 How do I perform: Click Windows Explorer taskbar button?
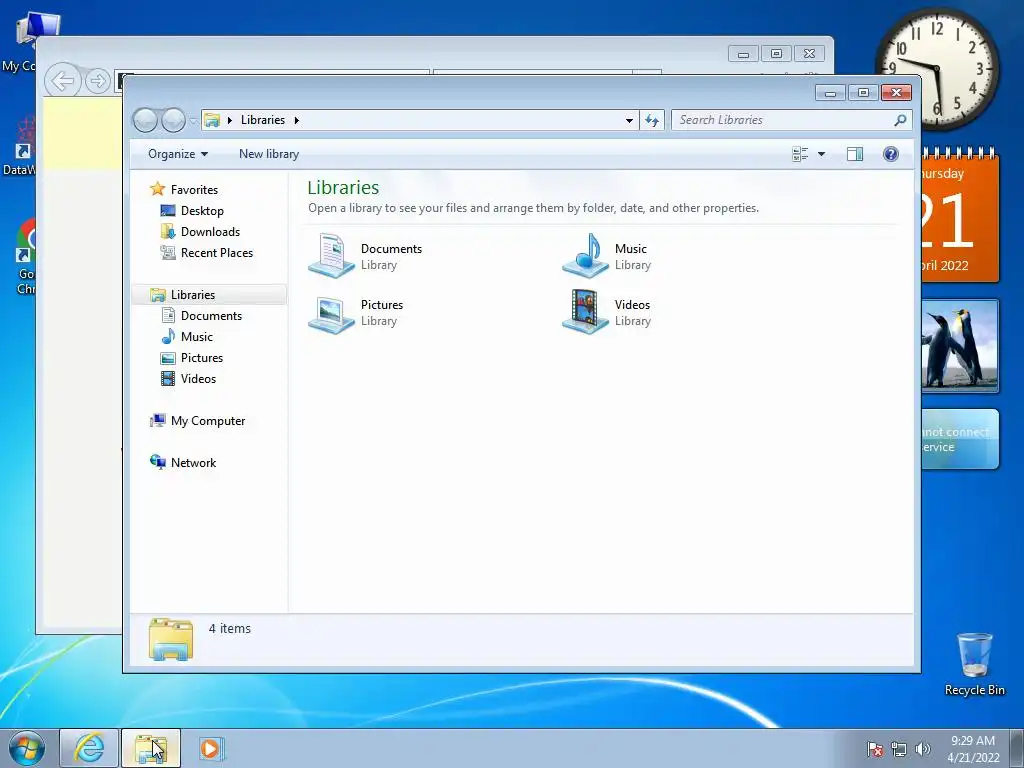click(151, 748)
